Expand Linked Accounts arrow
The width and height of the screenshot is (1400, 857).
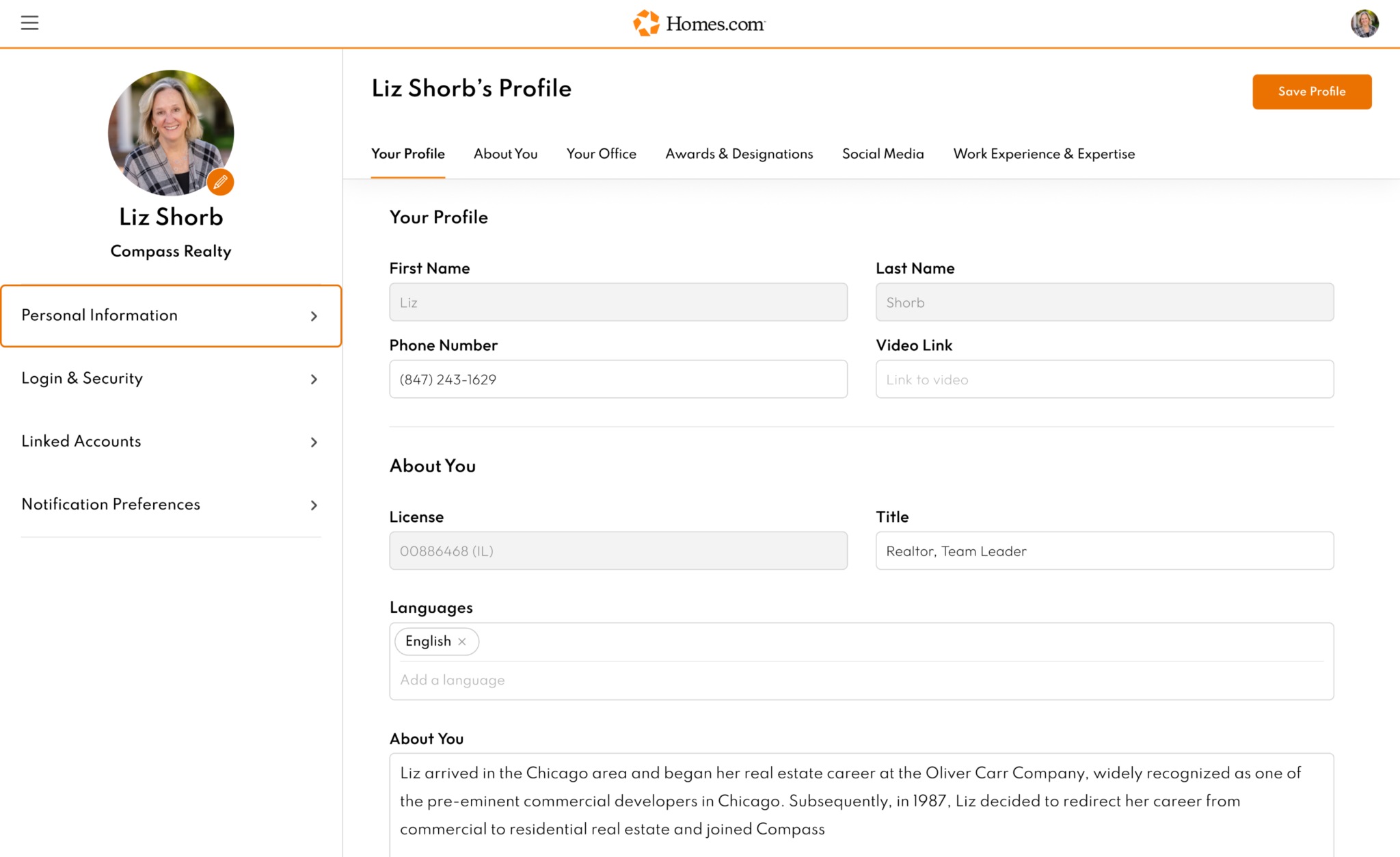(x=314, y=442)
